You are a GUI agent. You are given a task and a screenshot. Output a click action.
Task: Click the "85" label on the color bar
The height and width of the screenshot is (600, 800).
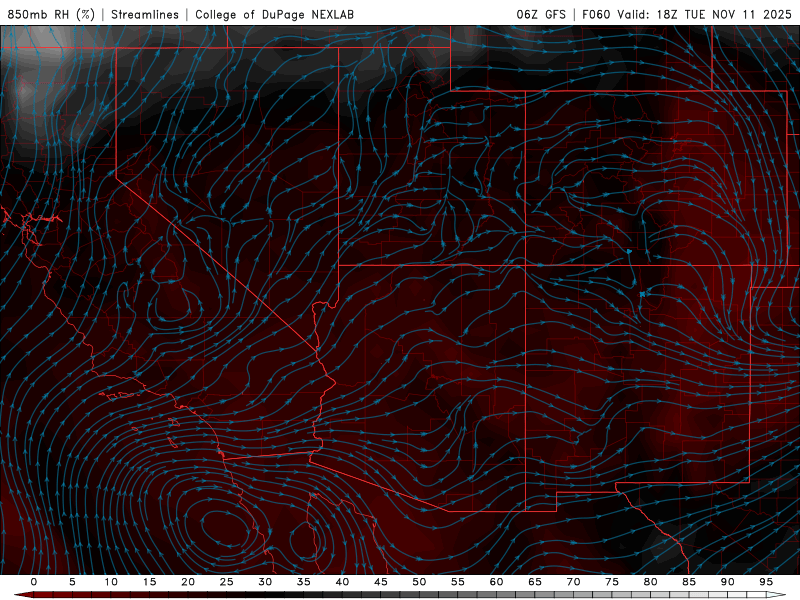coord(689,582)
